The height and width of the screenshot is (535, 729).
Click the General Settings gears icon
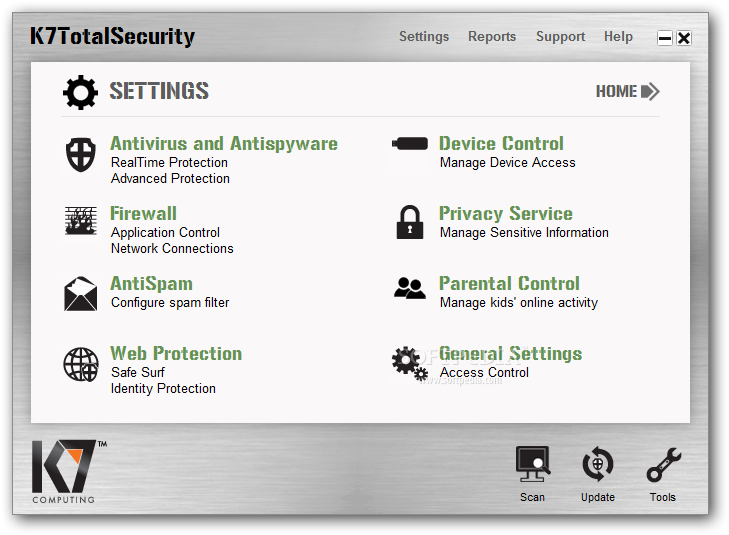[410, 364]
